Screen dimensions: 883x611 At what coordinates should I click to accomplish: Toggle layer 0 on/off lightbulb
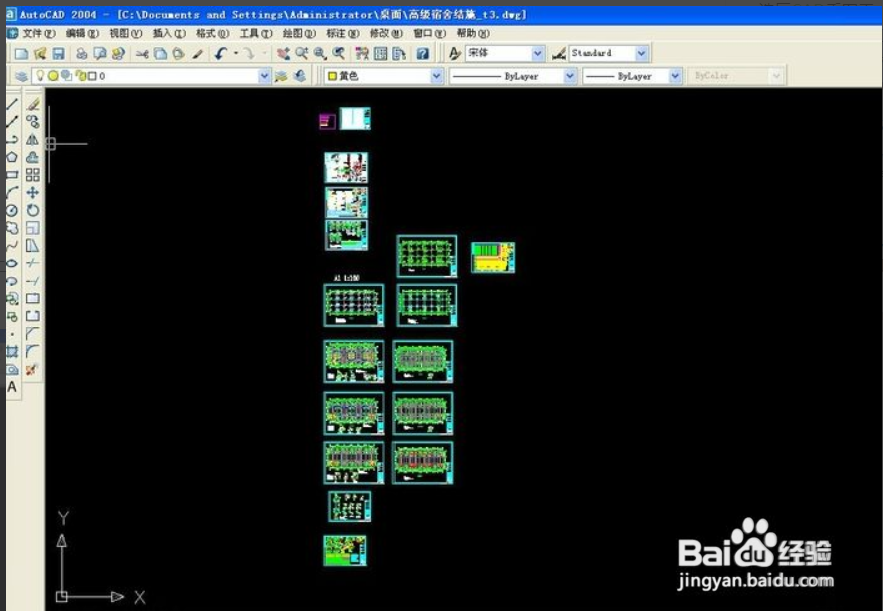pos(41,75)
